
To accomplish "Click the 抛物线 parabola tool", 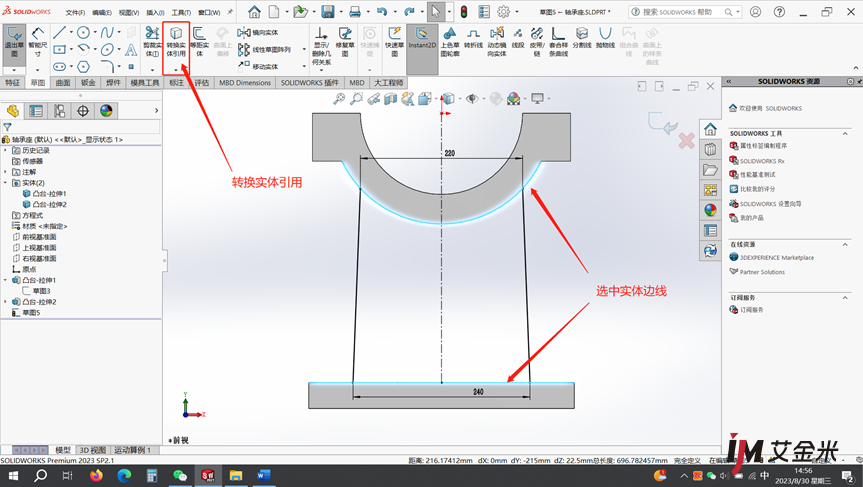I will coord(605,38).
